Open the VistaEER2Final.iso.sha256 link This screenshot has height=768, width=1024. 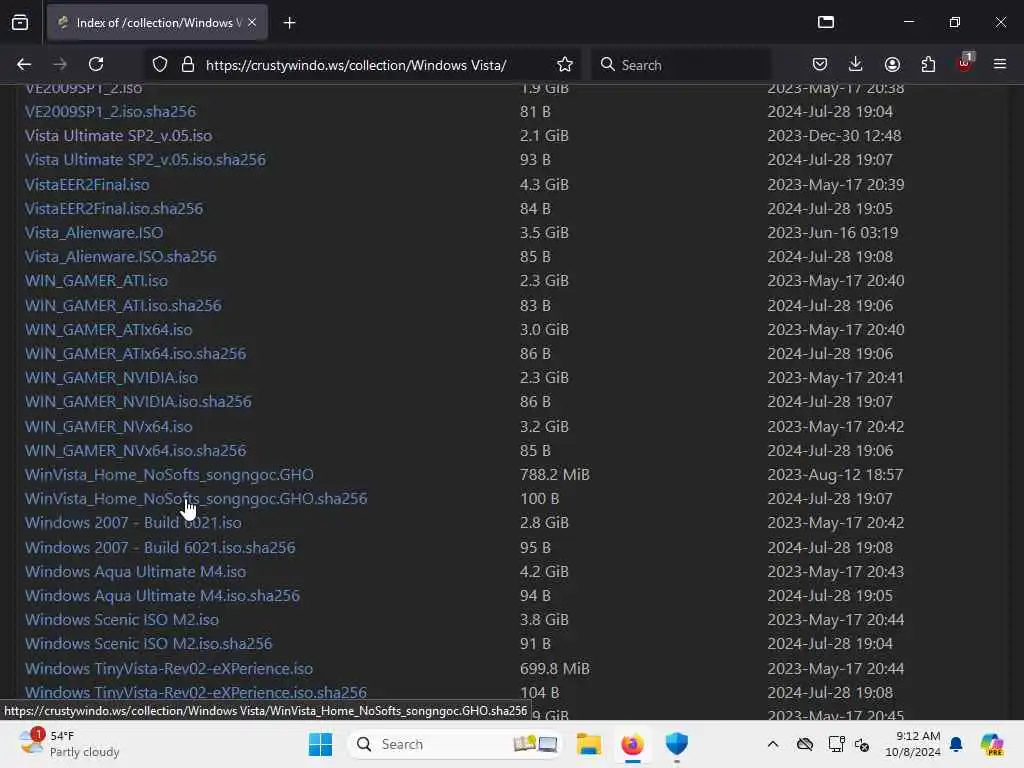114,209
